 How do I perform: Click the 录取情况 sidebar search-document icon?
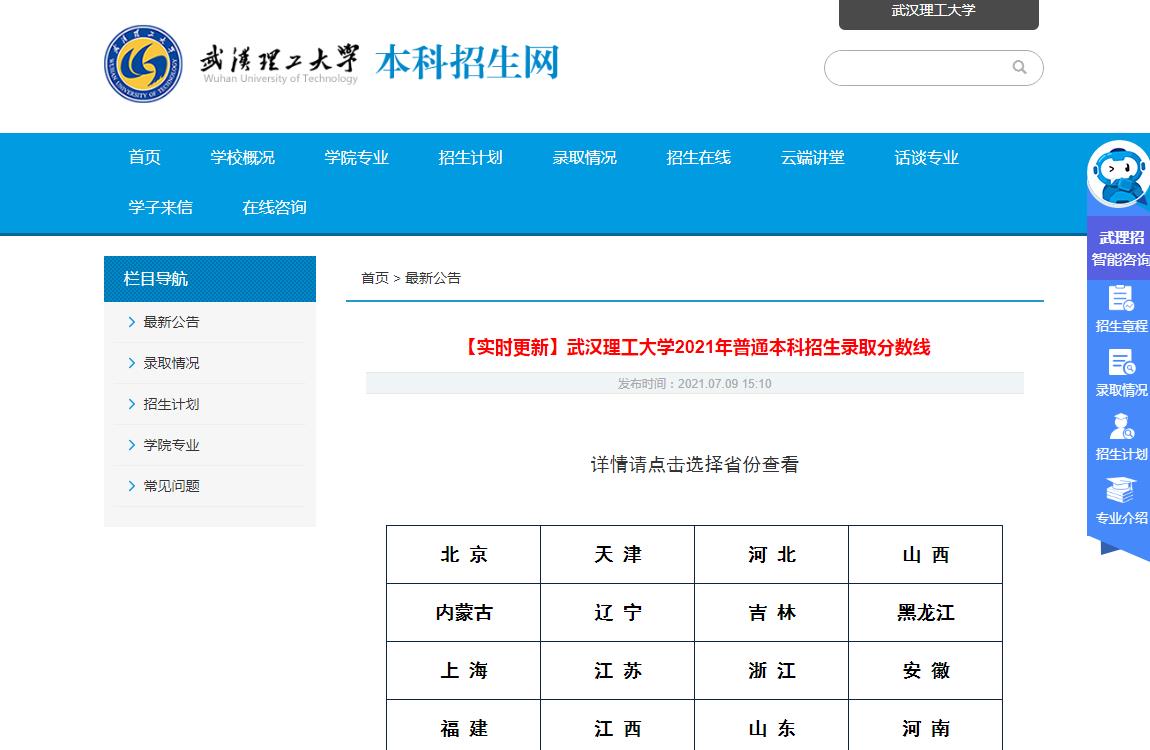click(1121, 362)
